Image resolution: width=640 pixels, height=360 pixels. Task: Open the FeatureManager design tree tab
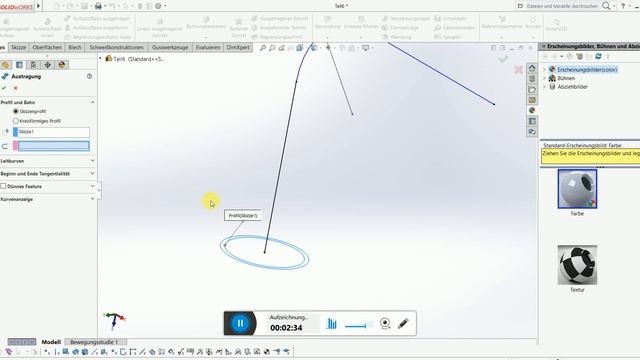point(5,65)
